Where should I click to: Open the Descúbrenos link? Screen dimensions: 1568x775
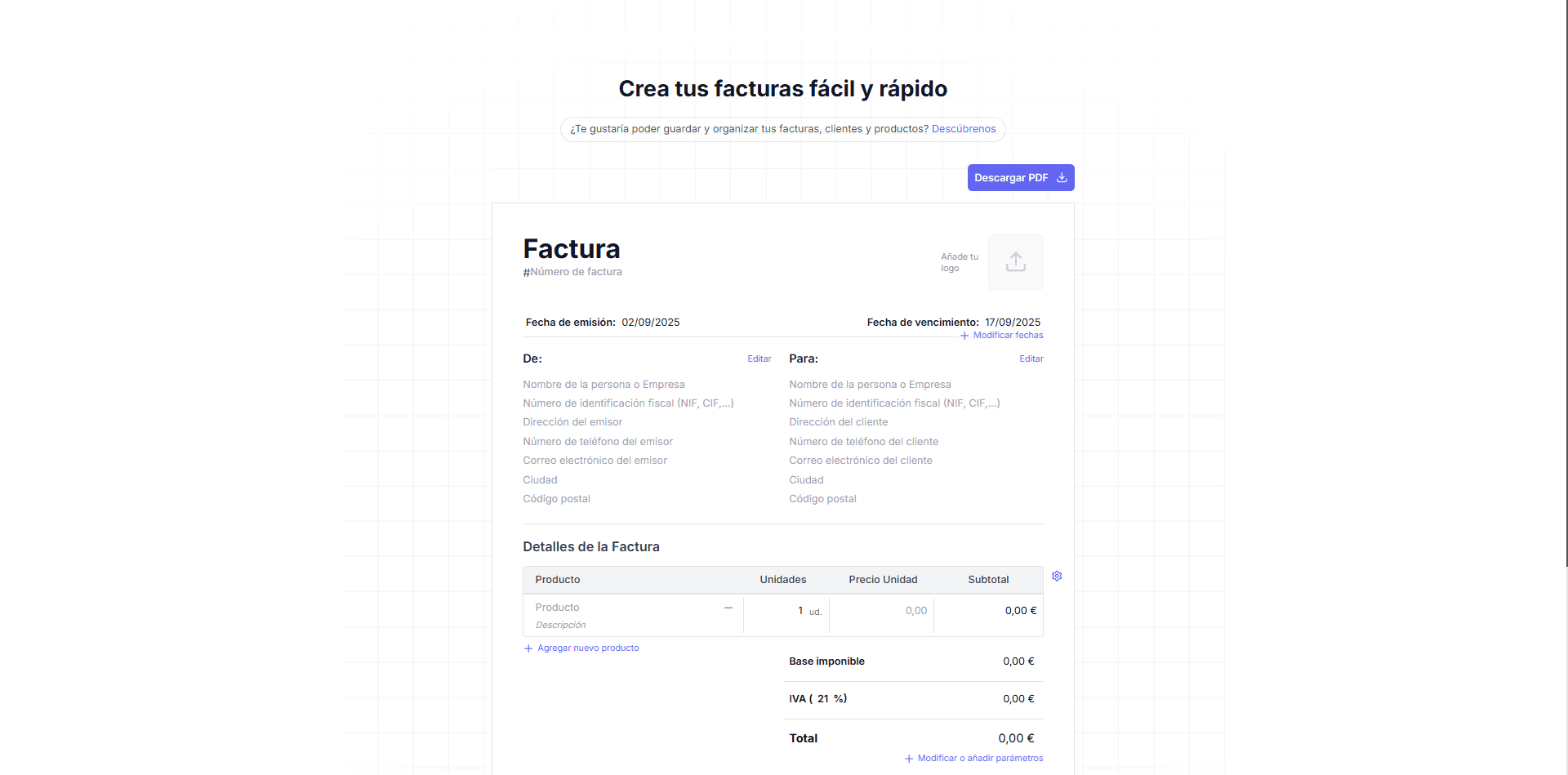(963, 129)
